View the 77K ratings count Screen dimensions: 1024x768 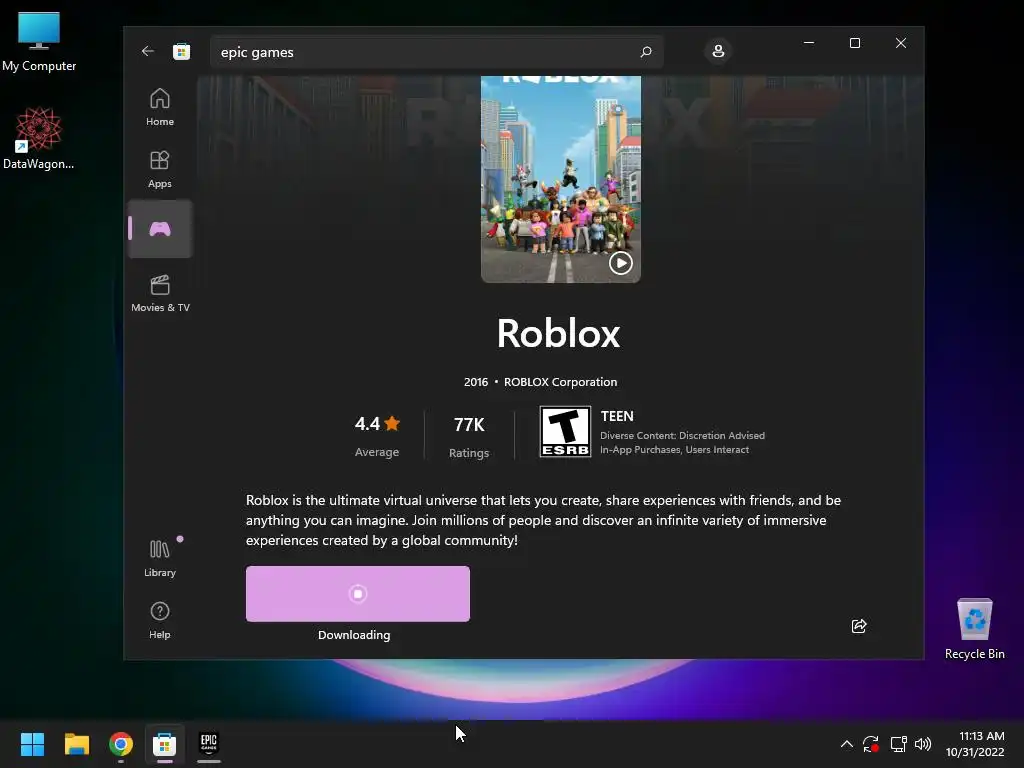[x=469, y=436]
